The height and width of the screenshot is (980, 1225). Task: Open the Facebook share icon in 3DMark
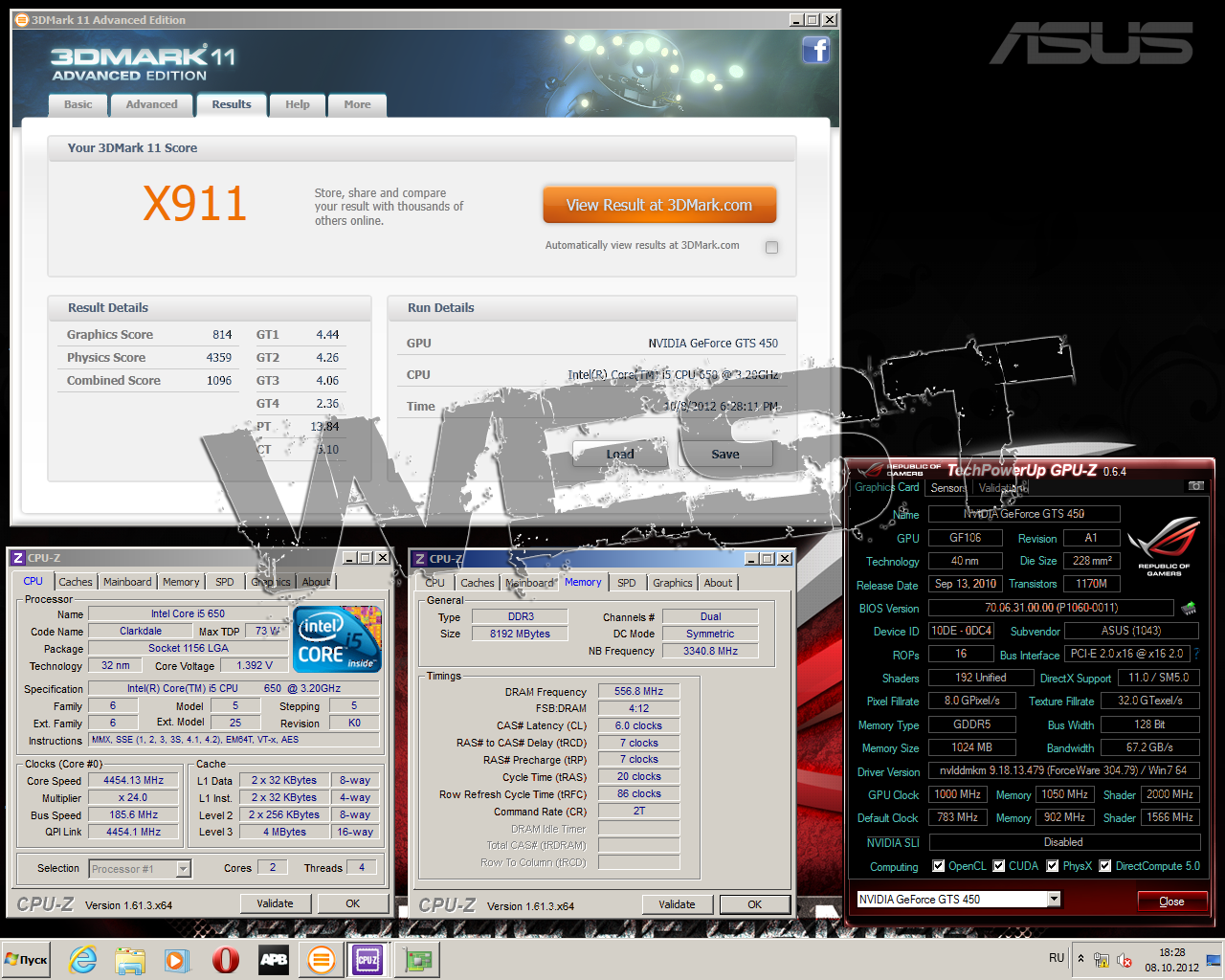tap(815, 50)
